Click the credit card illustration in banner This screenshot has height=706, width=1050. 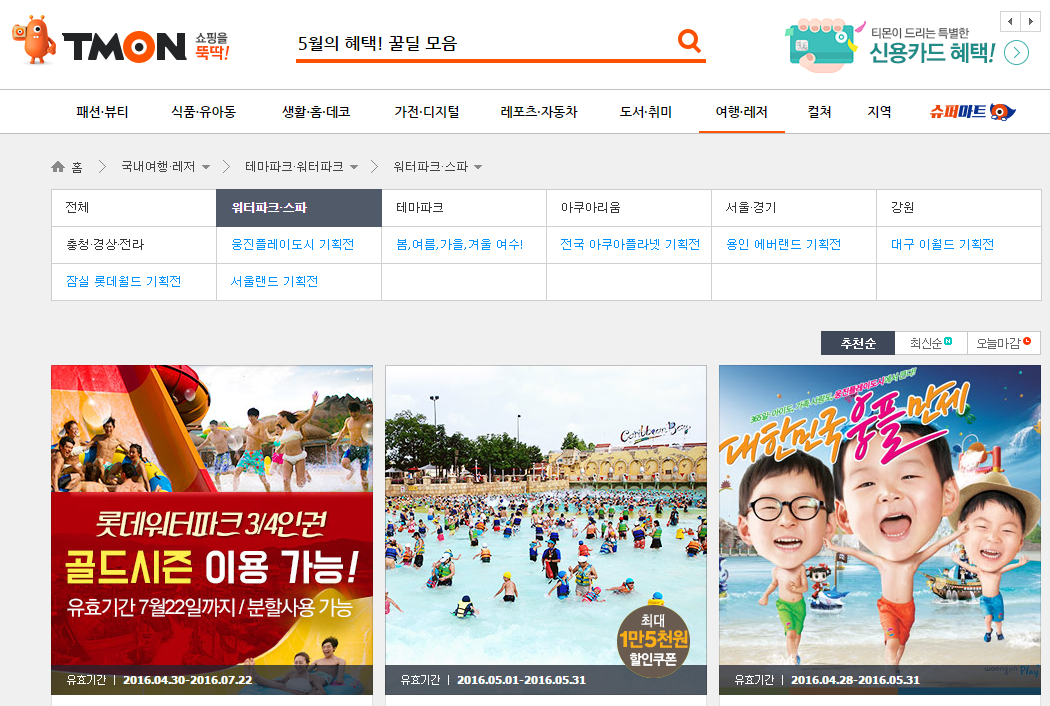(822, 45)
